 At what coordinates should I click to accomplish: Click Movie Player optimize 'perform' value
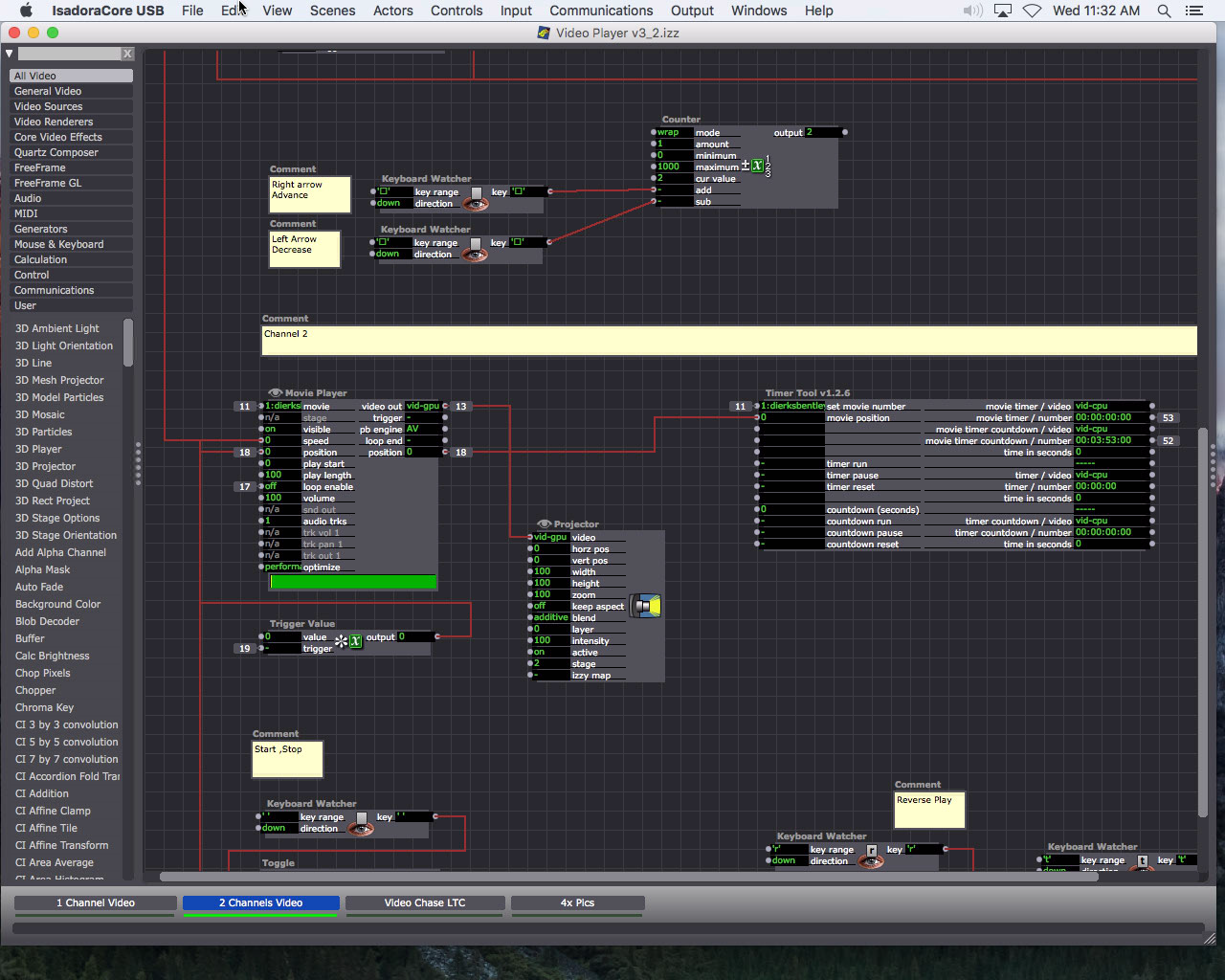281,567
